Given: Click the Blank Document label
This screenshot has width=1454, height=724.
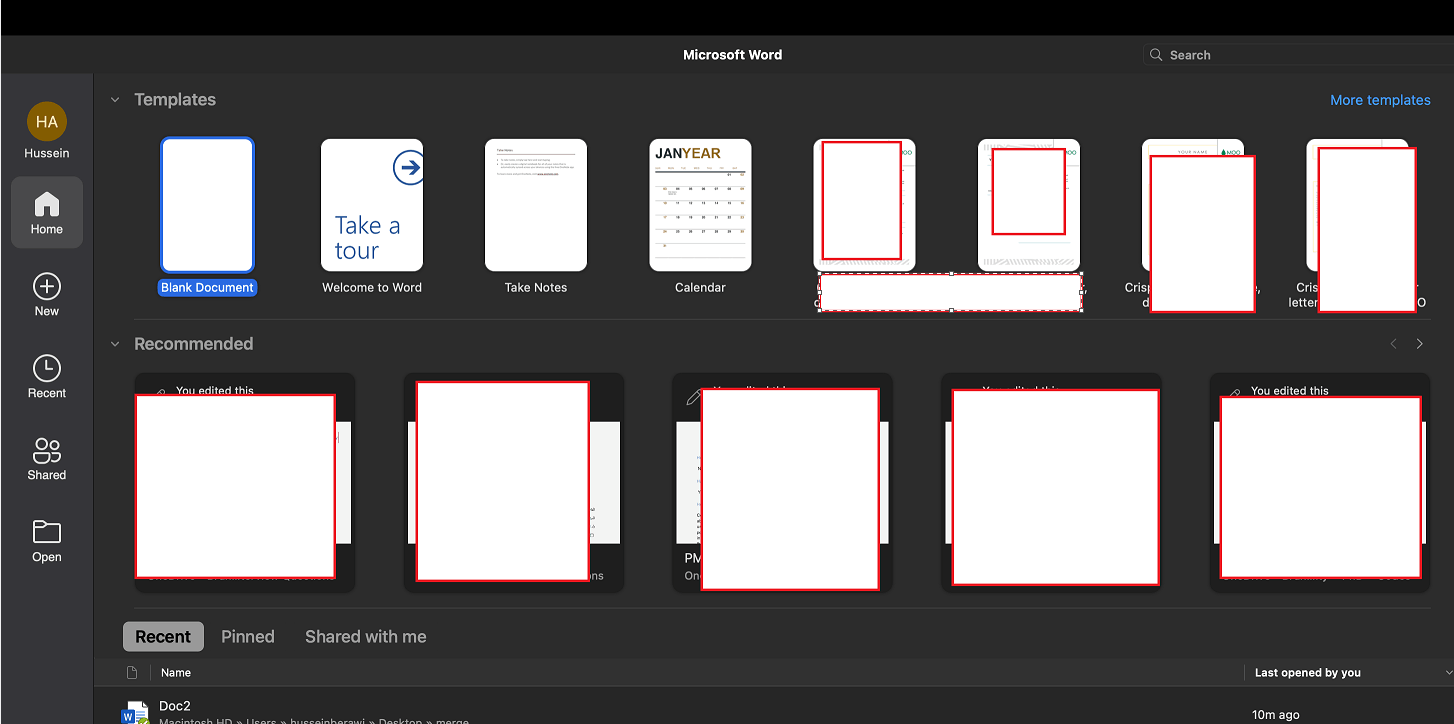Looking at the screenshot, I should (x=208, y=288).
